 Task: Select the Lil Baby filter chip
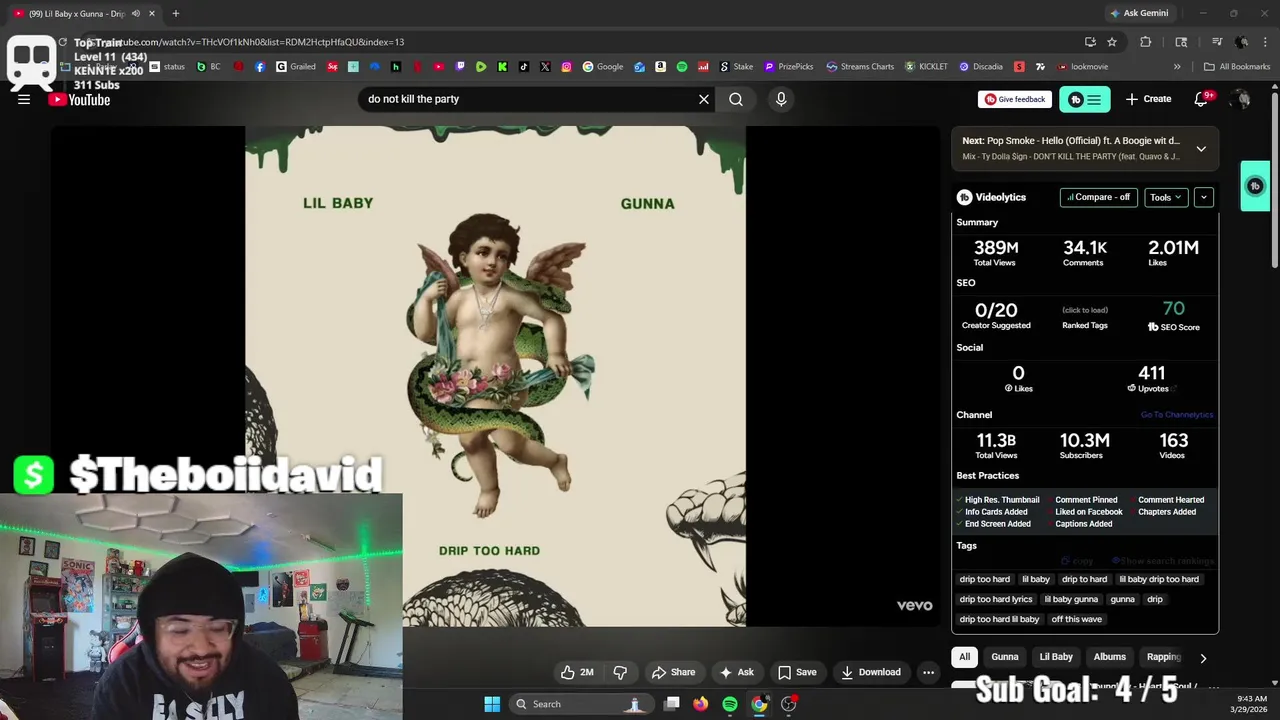[x=1056, y=657]
